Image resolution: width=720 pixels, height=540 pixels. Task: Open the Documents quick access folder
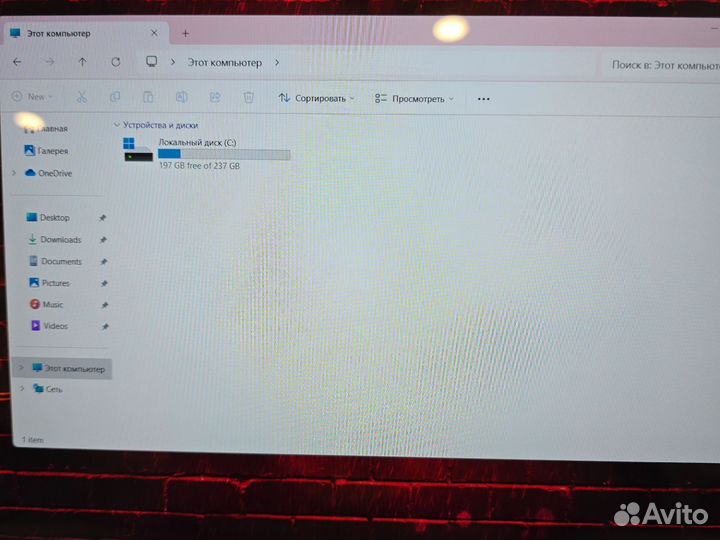tap(55, 261)
